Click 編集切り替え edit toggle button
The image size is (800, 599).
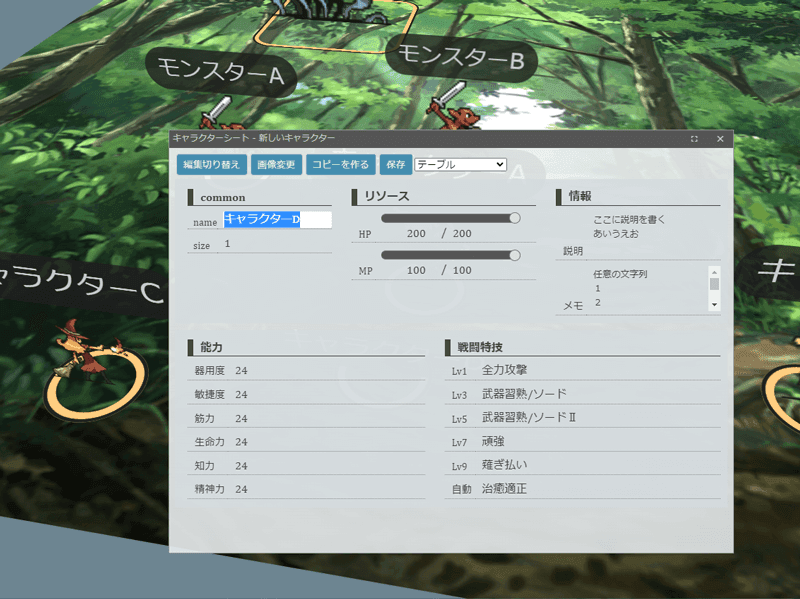click(212, 164)
